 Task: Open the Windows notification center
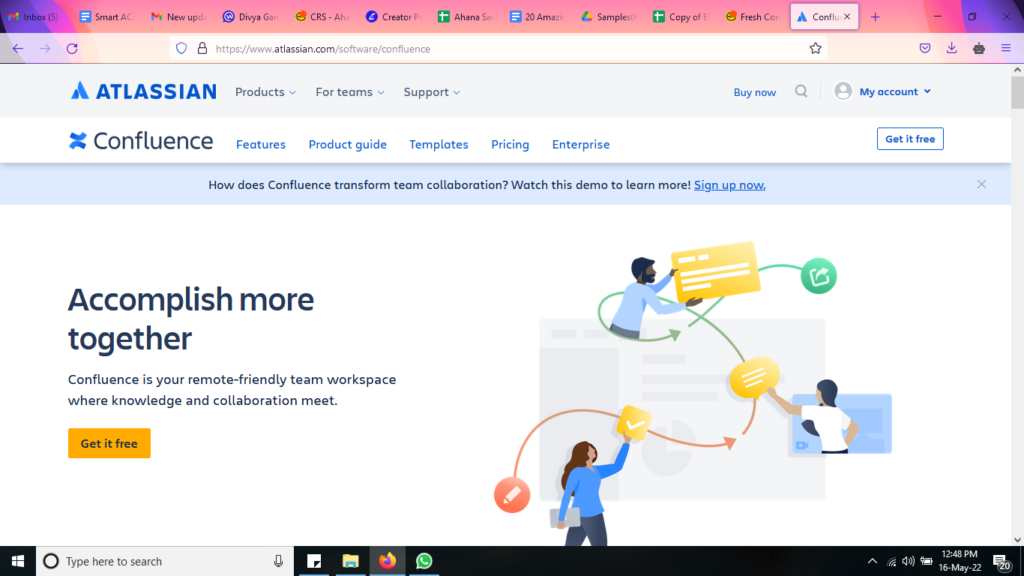(1002, 562)
